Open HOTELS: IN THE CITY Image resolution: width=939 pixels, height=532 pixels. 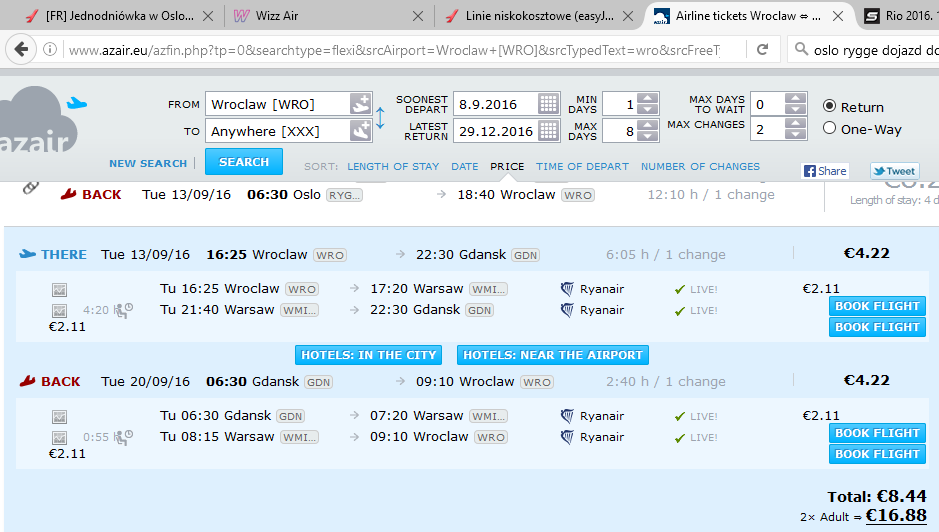click(368, 355)
